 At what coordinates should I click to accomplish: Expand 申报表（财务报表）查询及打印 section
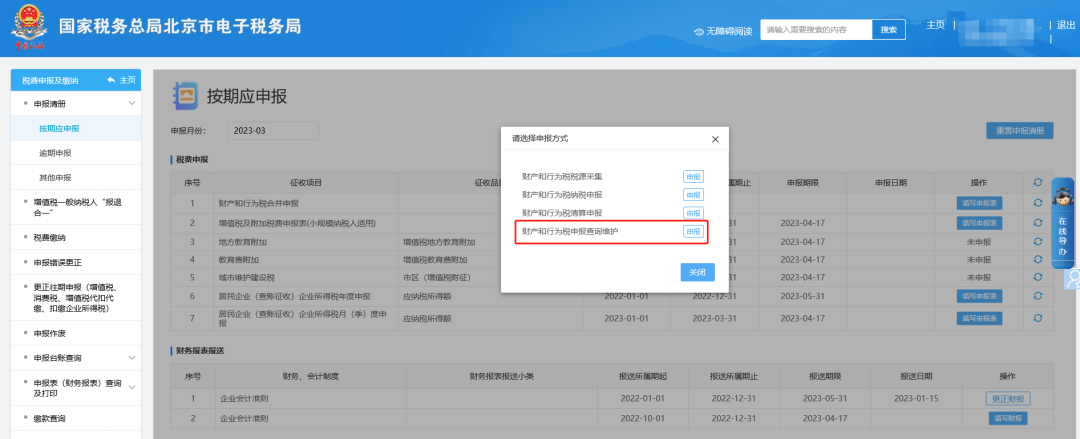(132, 387)
